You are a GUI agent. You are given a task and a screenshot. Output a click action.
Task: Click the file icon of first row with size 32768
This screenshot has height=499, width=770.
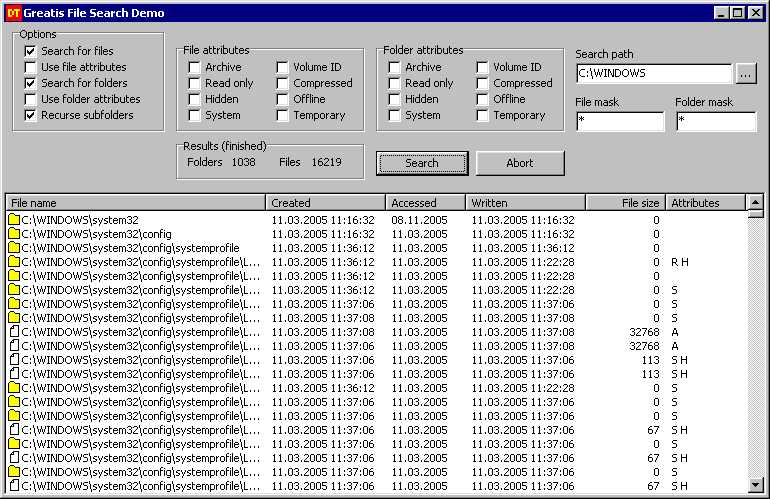pos(14,332)
